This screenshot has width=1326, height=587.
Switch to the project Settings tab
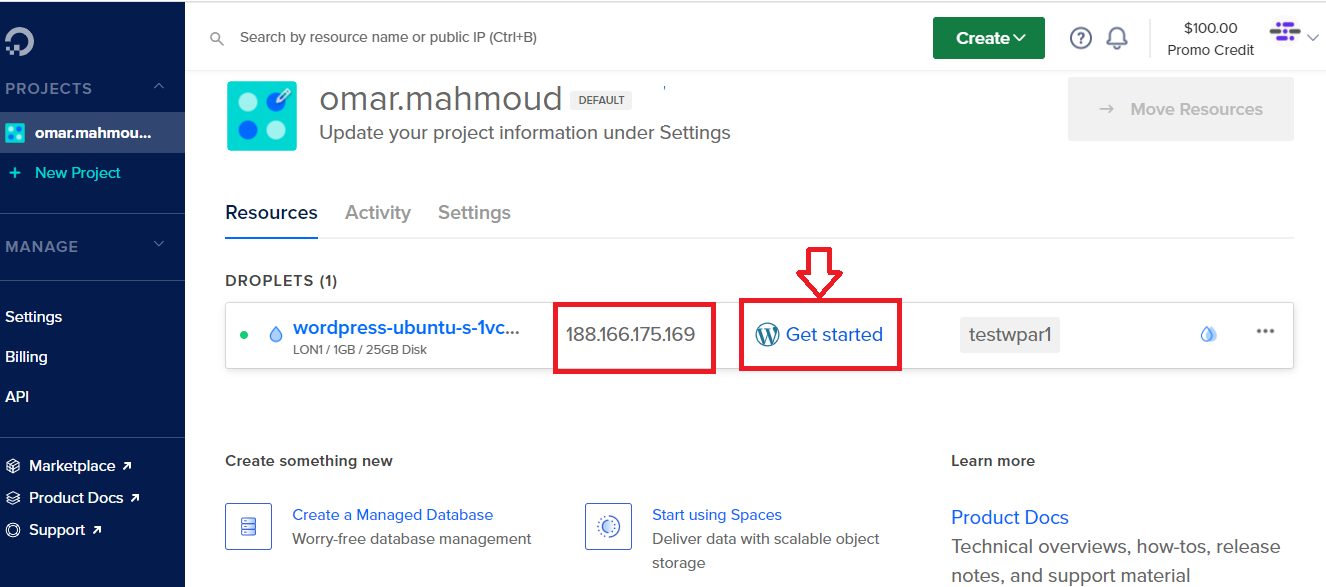pos(474,213)
